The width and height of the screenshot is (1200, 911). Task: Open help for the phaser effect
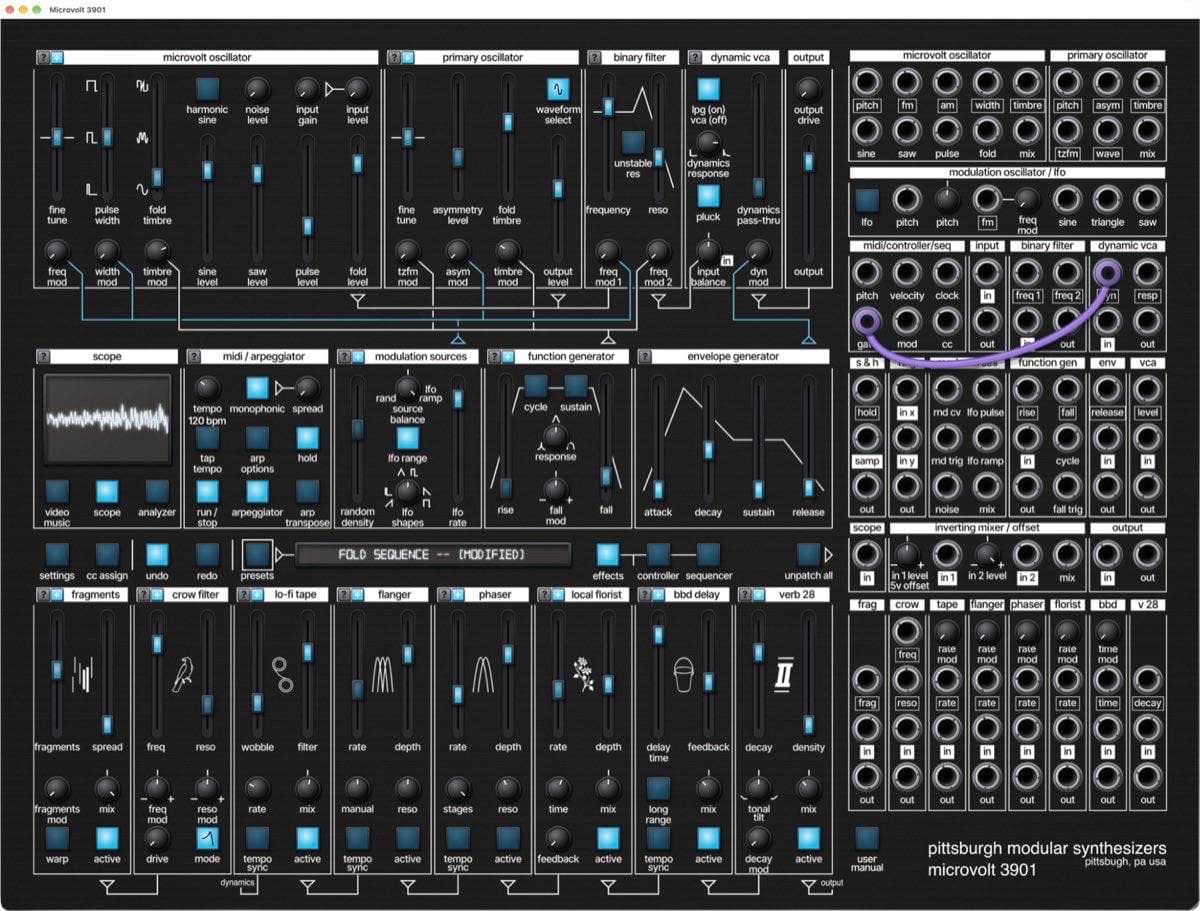point(443,595)
